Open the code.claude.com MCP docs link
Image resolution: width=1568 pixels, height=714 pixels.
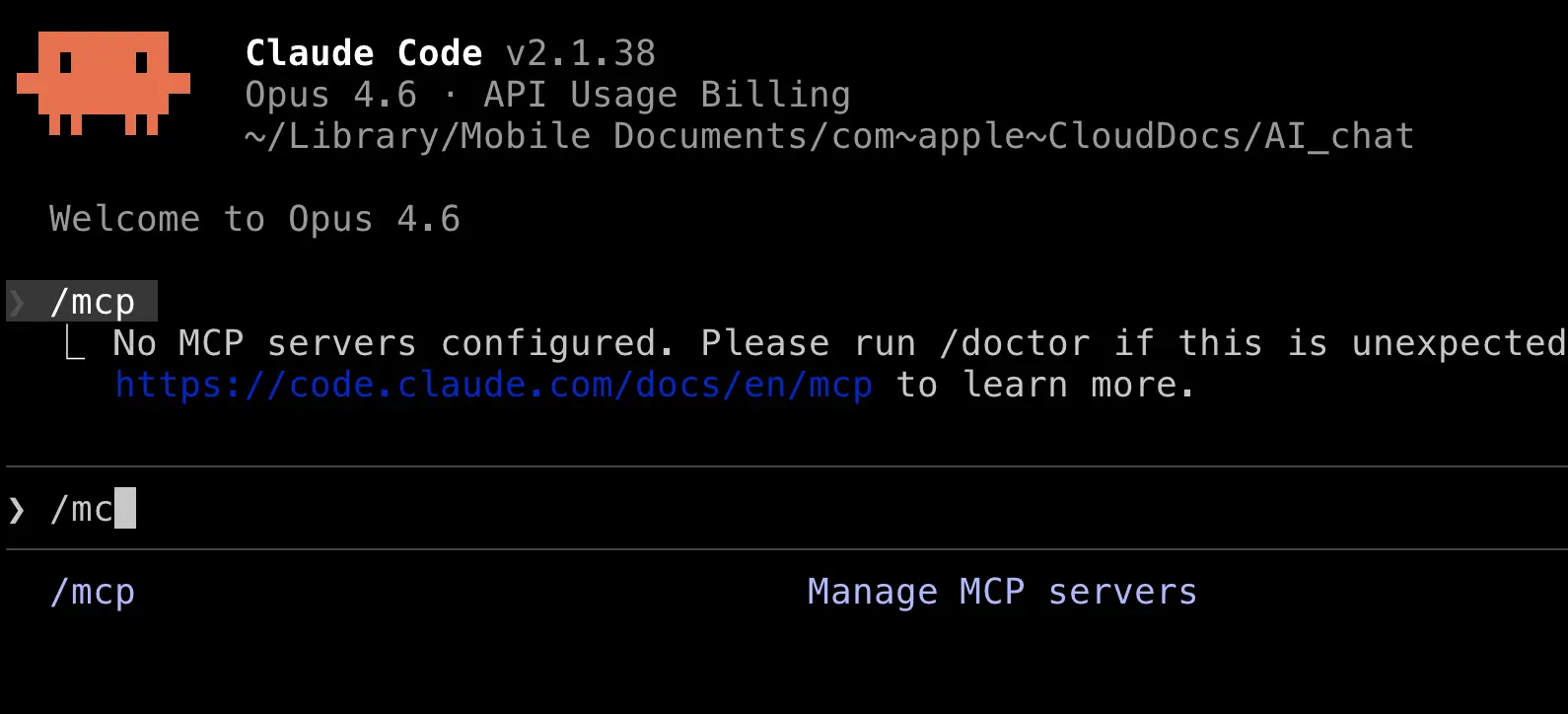(x=493, y=385)
